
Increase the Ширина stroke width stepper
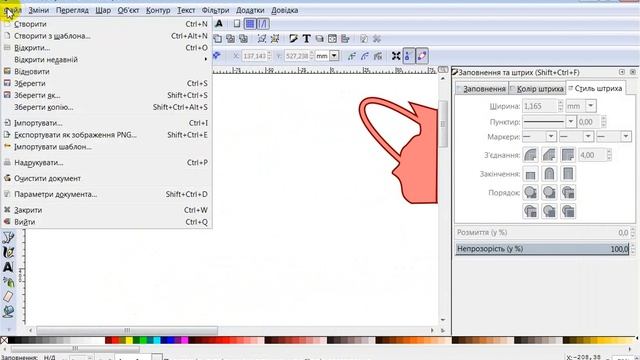coord(560,103)
